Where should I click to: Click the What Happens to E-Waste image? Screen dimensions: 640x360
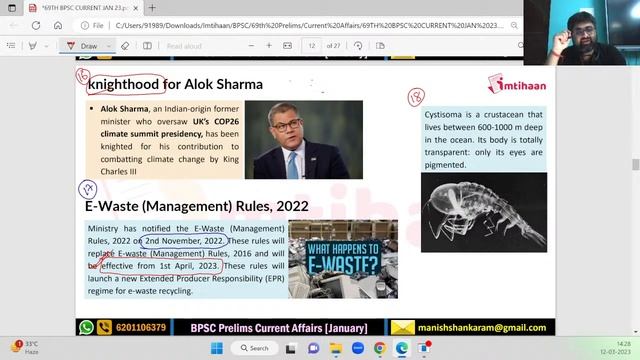(x=343, y=259)
